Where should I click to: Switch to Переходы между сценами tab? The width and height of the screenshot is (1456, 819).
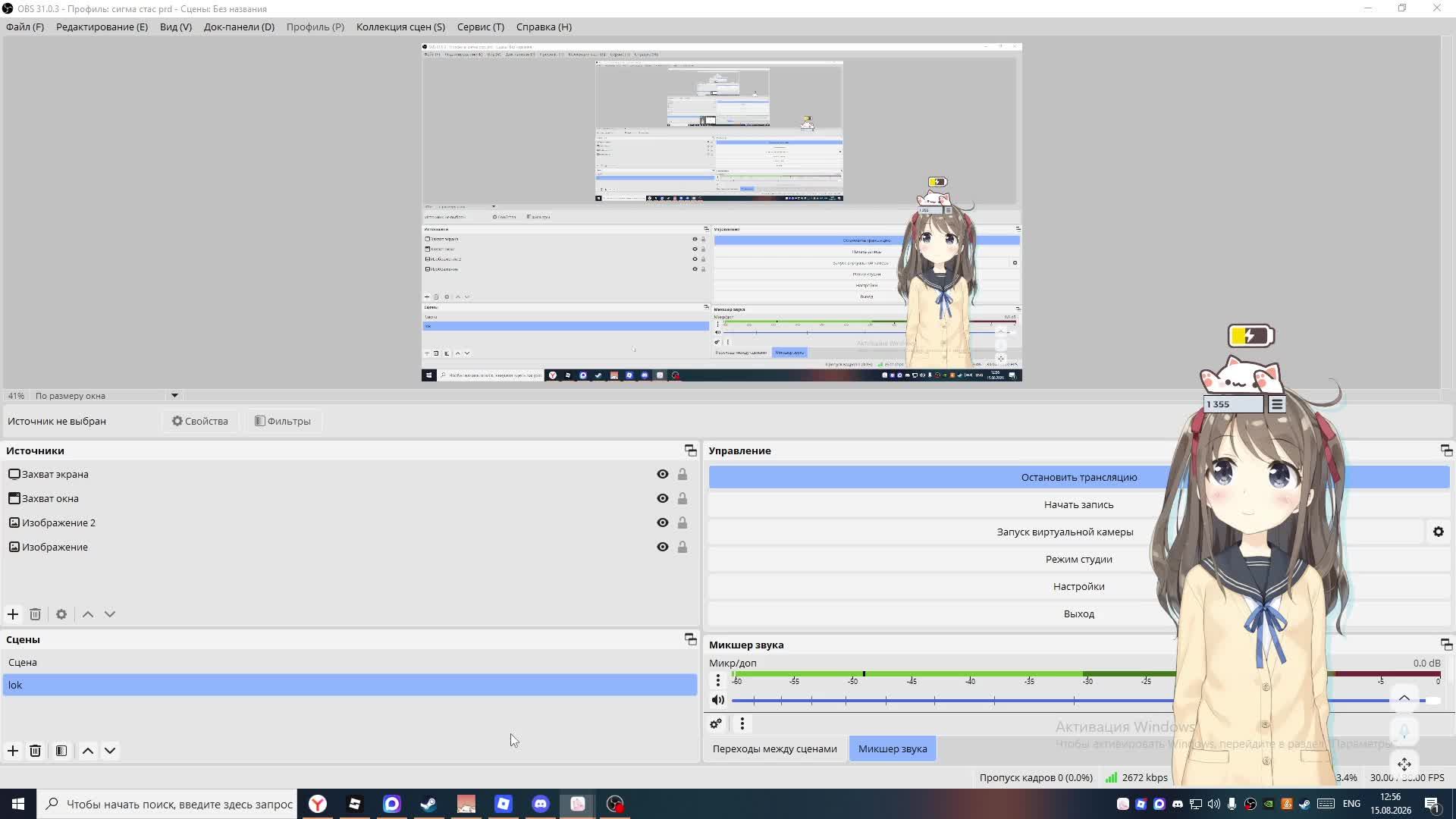774,748
